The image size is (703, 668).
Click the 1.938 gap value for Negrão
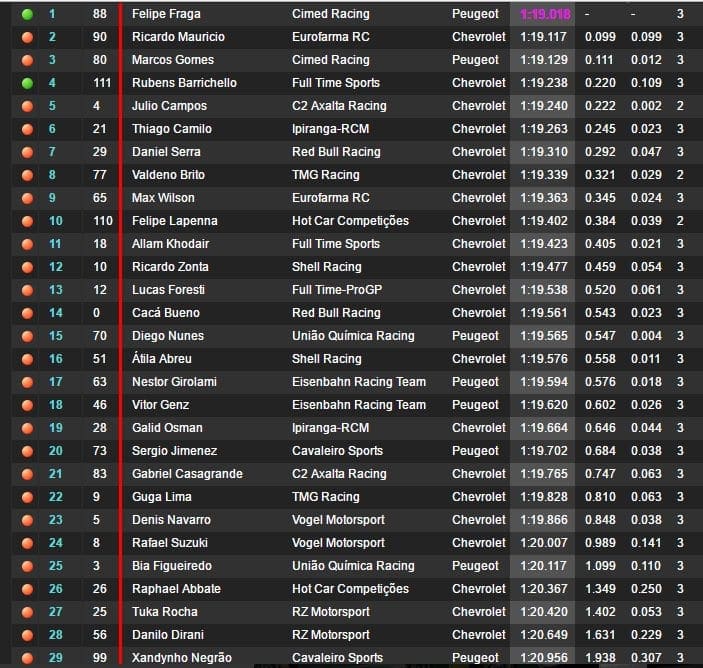pos(600,658)
